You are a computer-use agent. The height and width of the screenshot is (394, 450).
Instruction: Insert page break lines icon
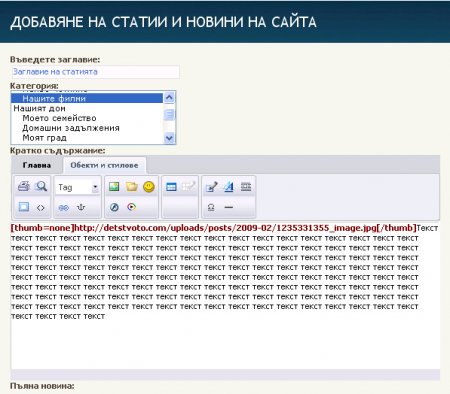(x=246, y=186)
